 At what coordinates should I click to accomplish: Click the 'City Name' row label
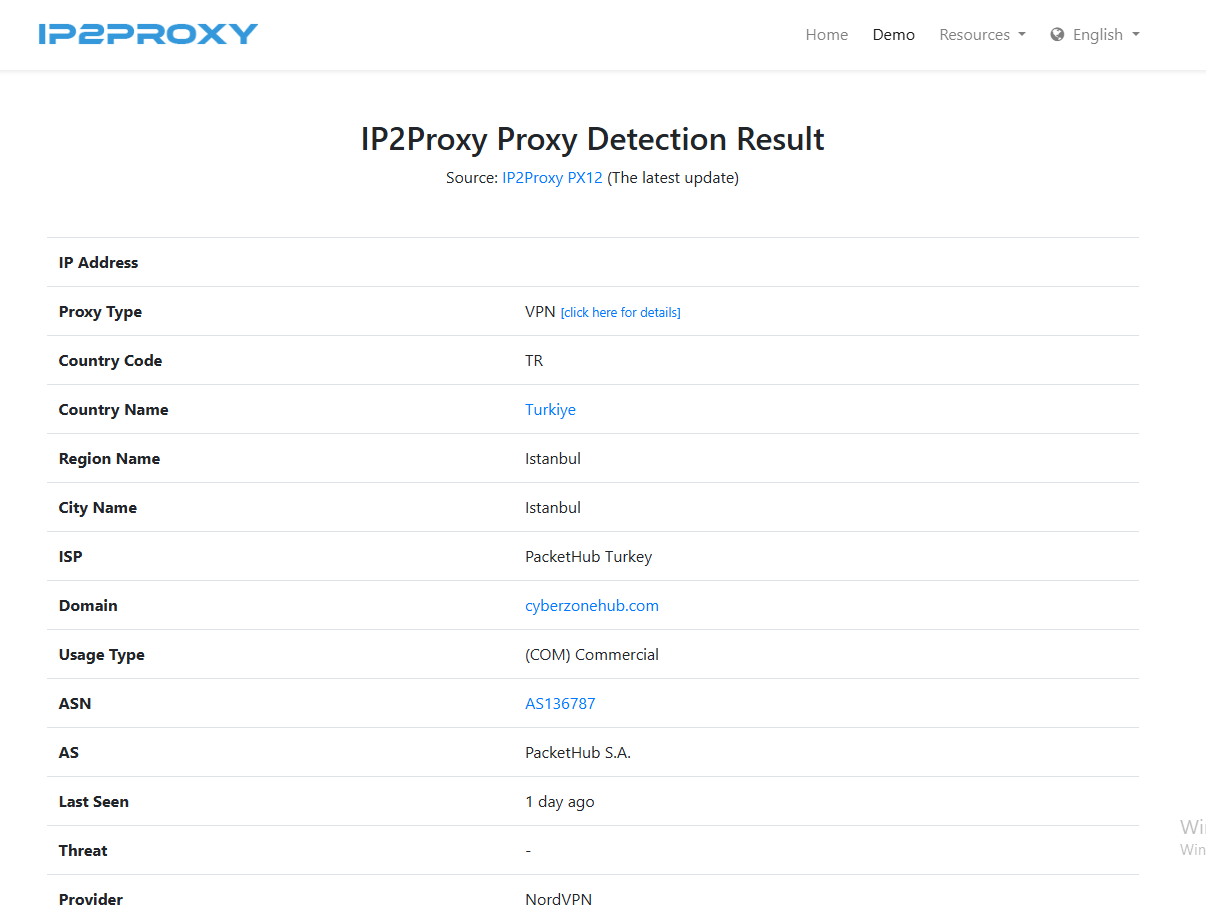98,508
